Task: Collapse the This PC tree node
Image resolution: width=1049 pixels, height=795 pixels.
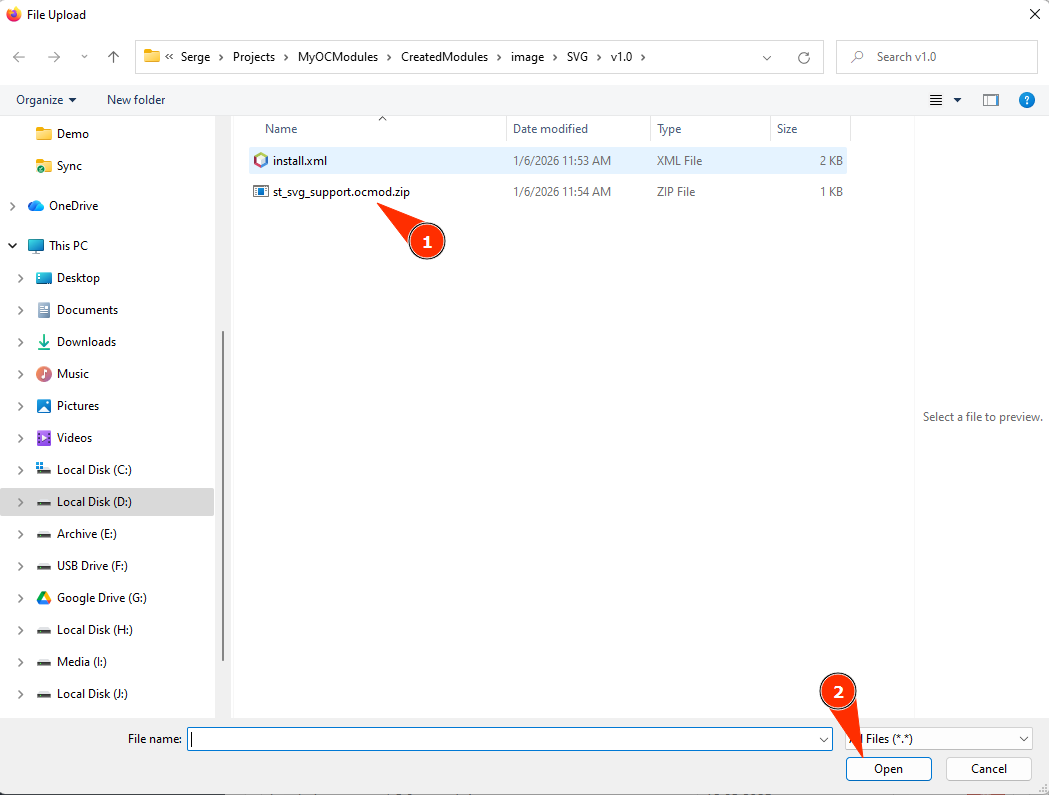Action: click(x=12, y=246)
